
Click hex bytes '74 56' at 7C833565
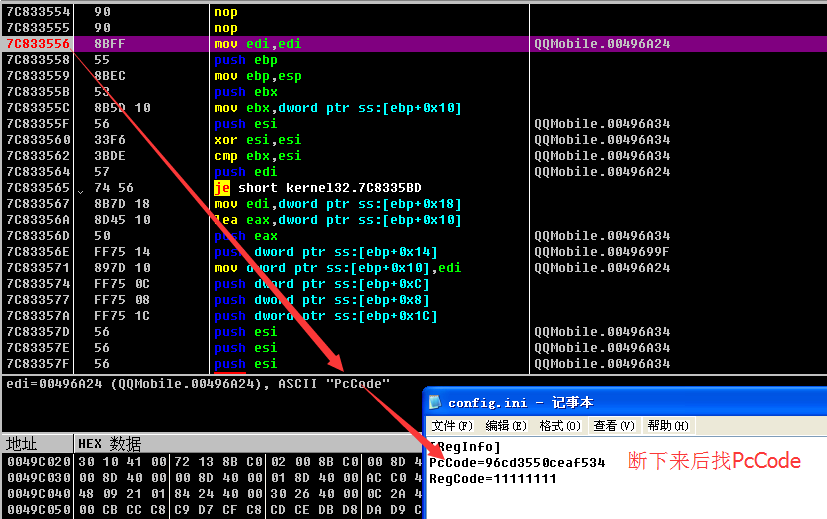point(114,188)
